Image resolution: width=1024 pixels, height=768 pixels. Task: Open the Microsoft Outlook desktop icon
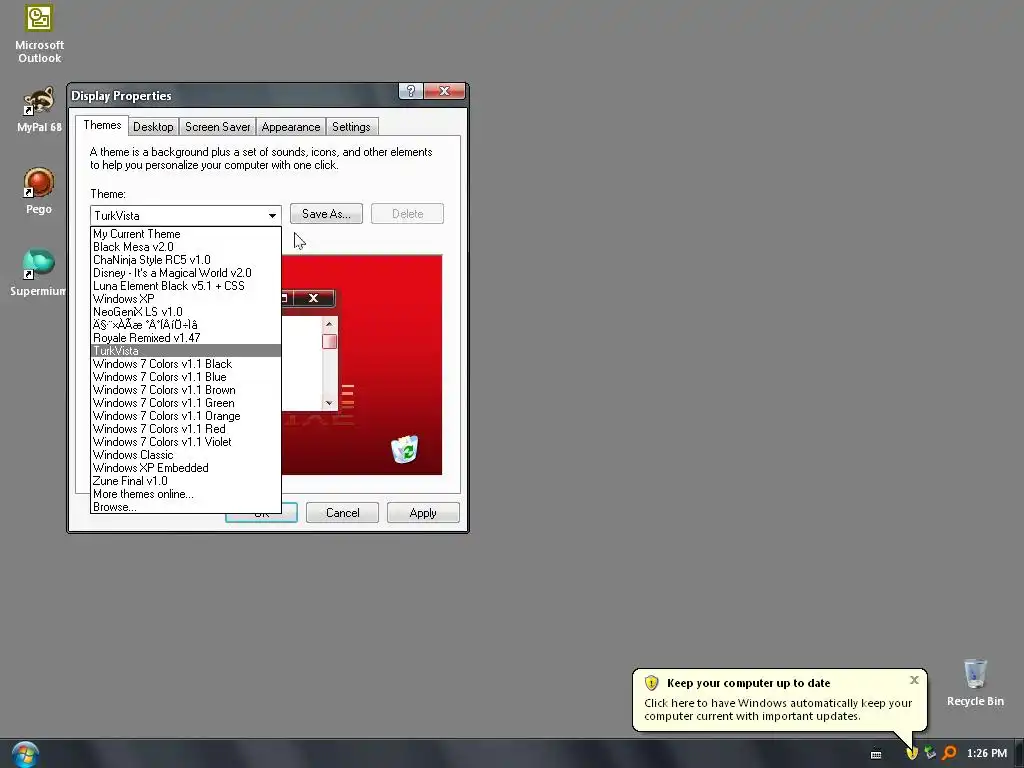[x=39, y=34]
